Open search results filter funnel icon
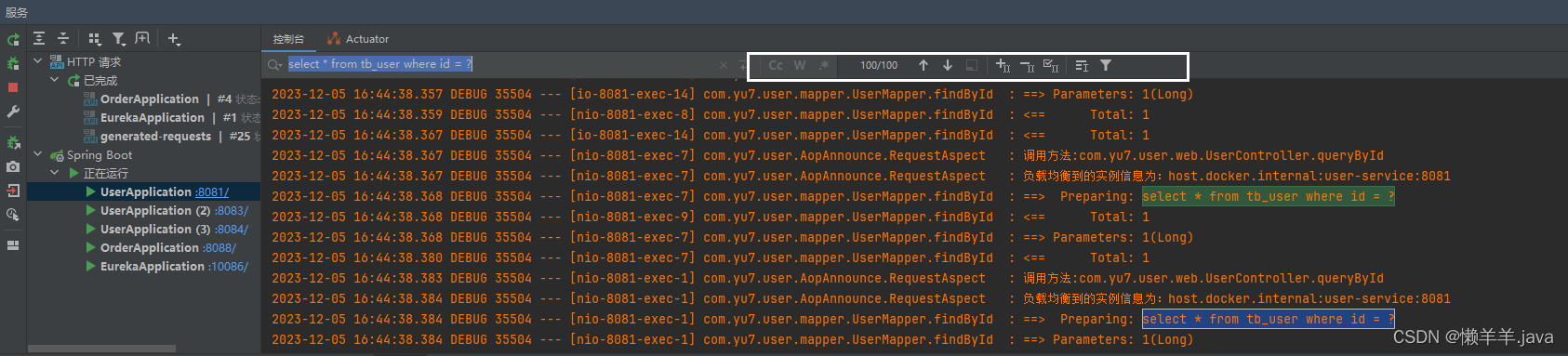 pos(1106,65)
